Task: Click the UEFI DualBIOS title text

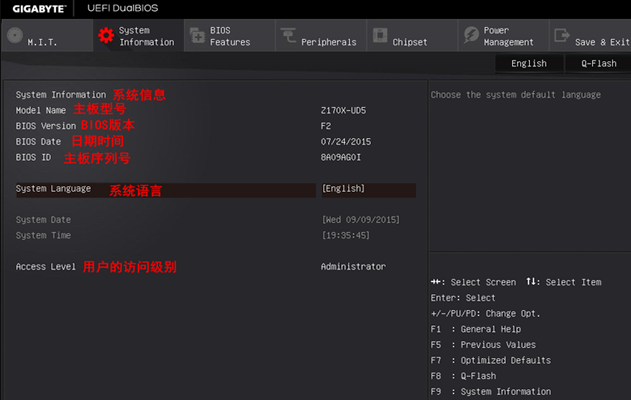Action: click(x=123, y=8)
